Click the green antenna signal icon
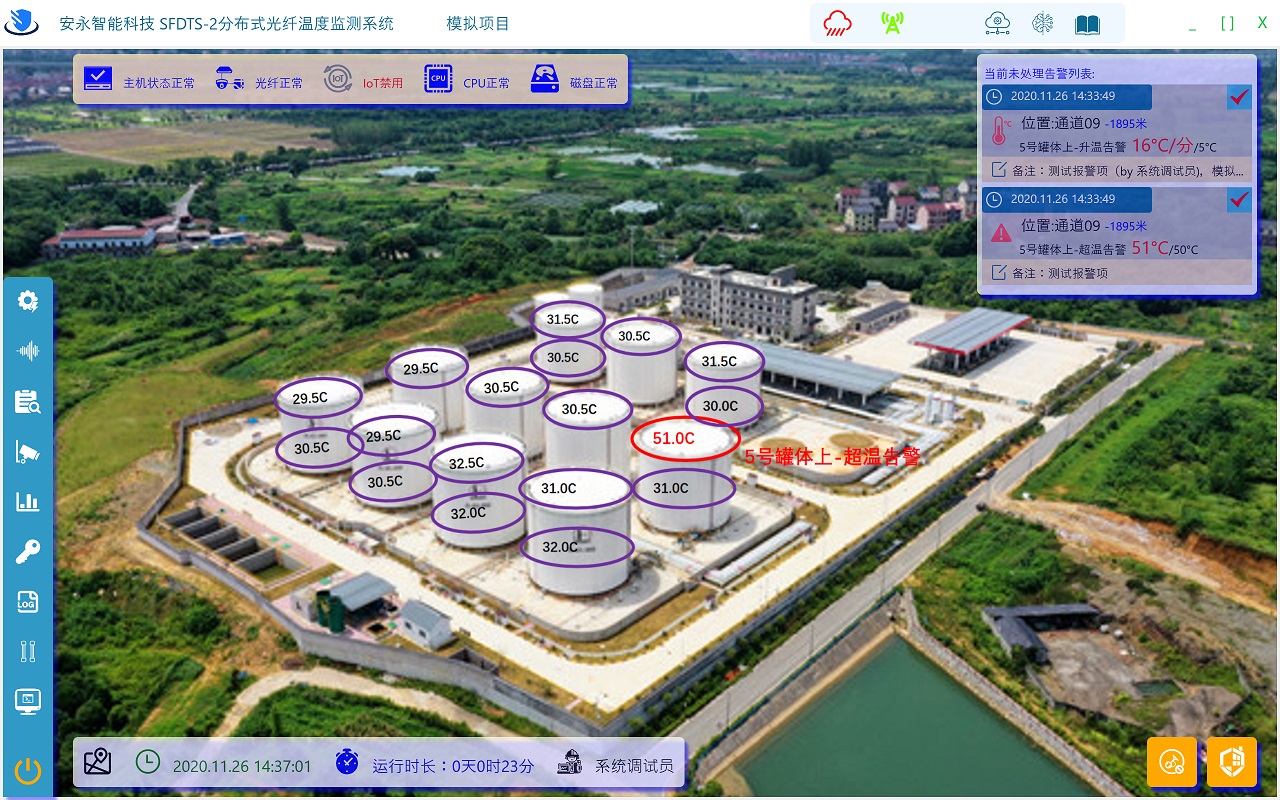The width and height of the screenshot is (1280, 800). (x=891, y=23)
